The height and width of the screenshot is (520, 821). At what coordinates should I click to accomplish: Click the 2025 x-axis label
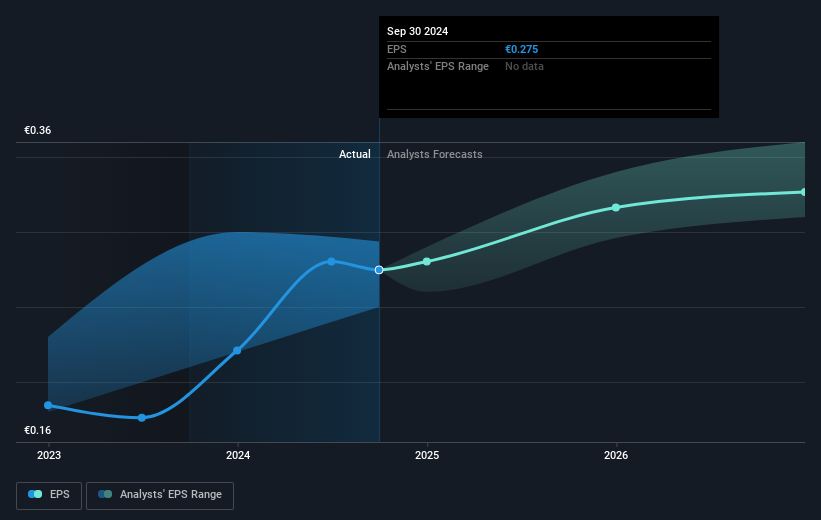(427, 455)
